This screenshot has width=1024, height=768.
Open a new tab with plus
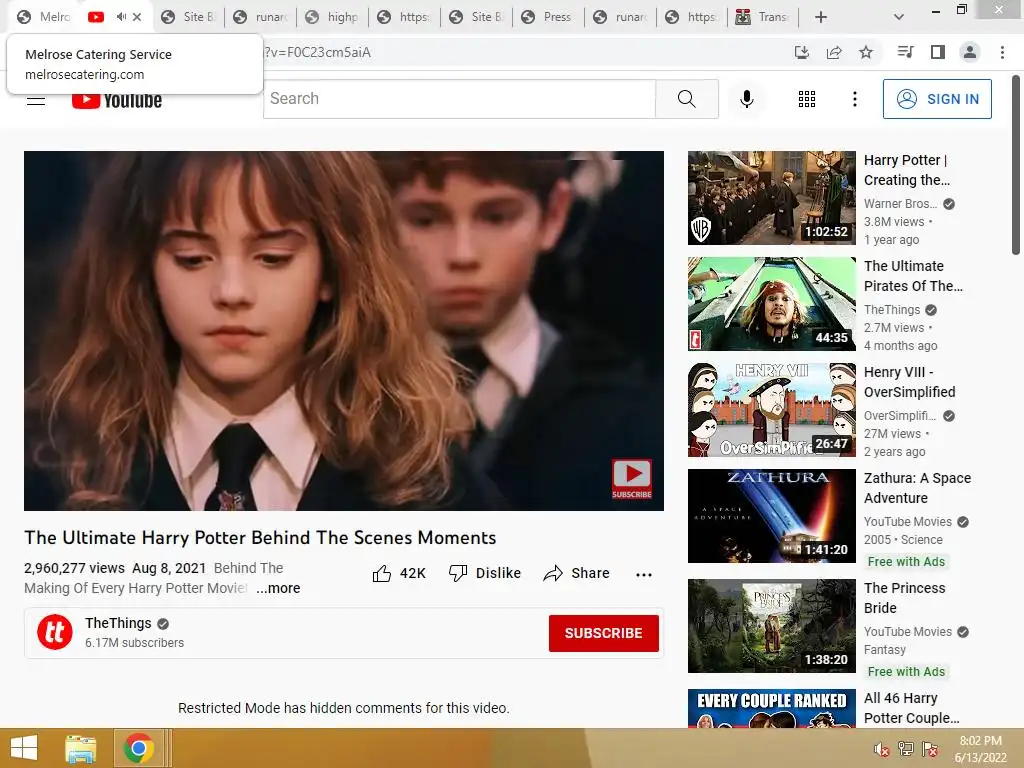(821, 17)
